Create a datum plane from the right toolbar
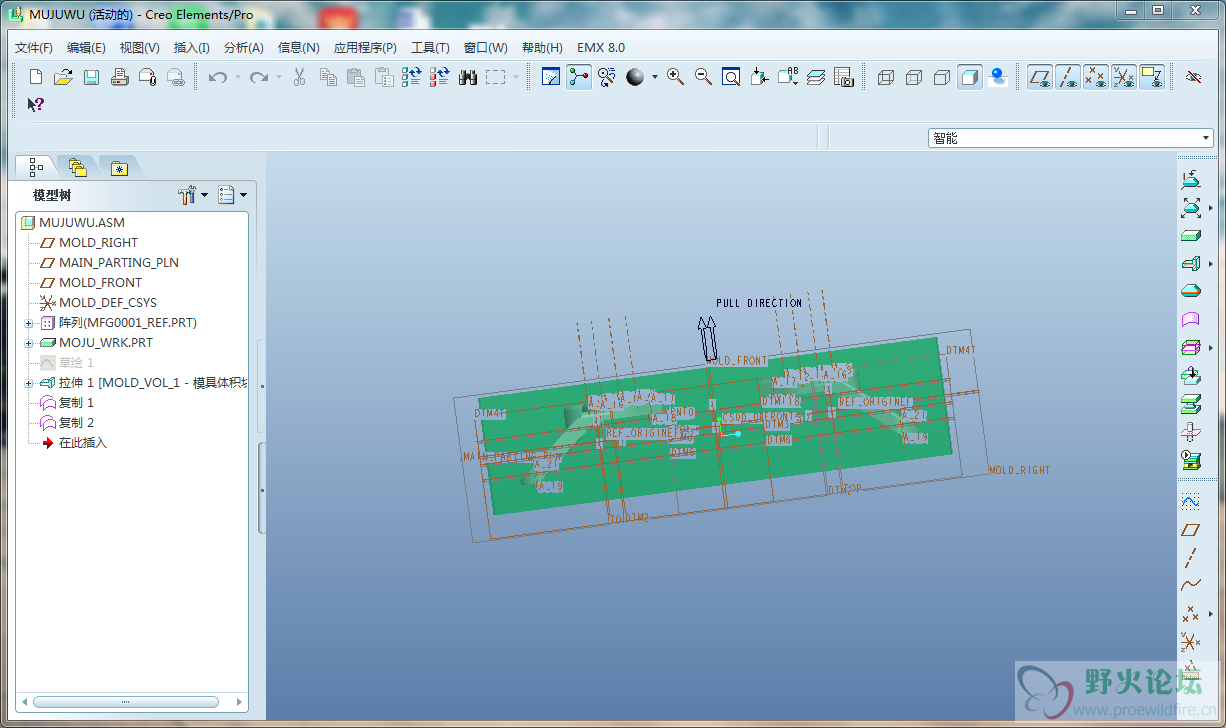The image size is (1226, 728). click(1190, 529)
